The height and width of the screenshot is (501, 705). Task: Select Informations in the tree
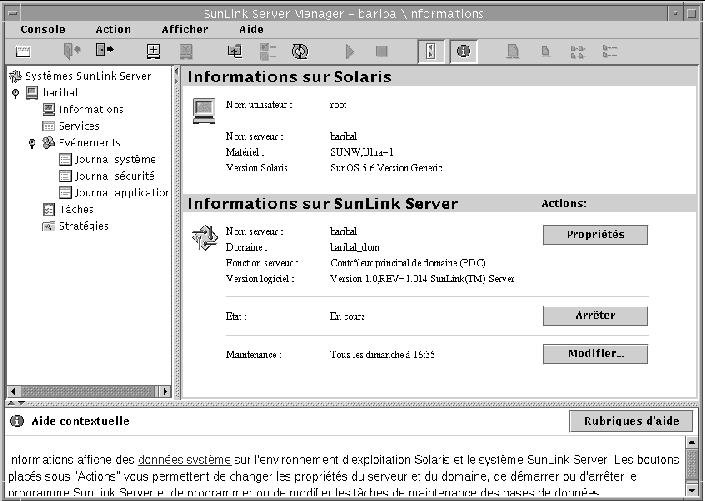coord(91,109)
